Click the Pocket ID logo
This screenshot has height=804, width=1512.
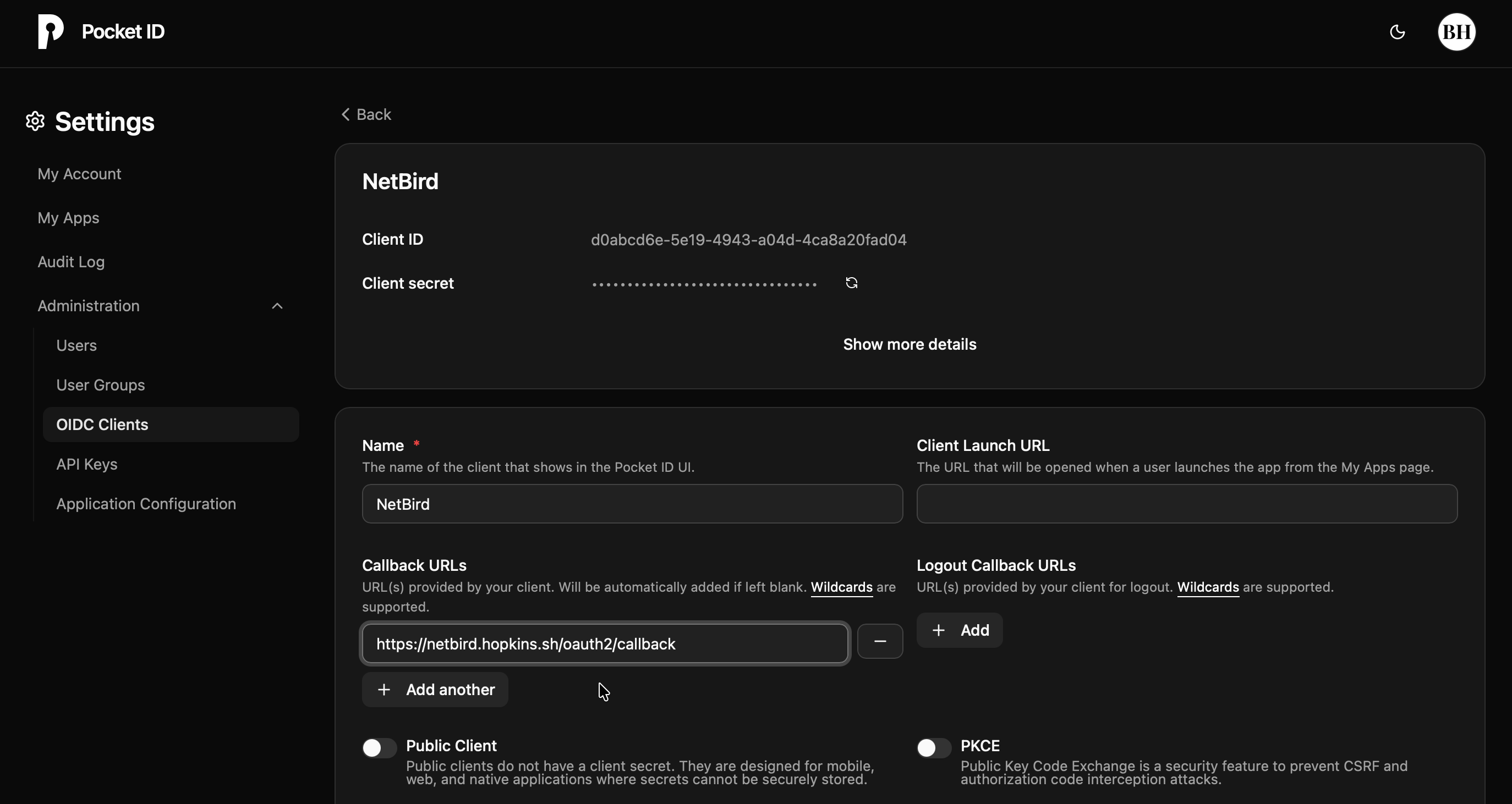click(x=51, y=32)
